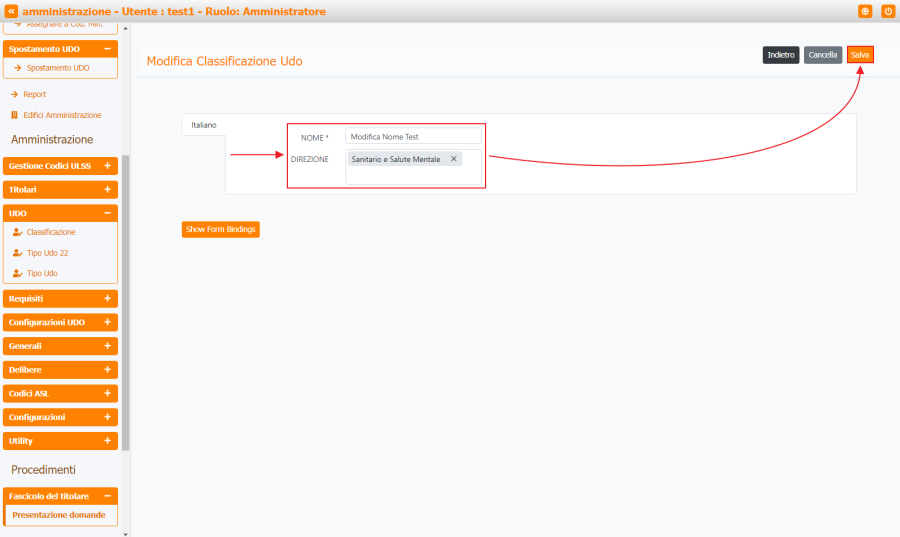Collapse the Fascicolo del titolare section
The height and width of the screenshot is (537, 900).
click(x=107, y=496)
